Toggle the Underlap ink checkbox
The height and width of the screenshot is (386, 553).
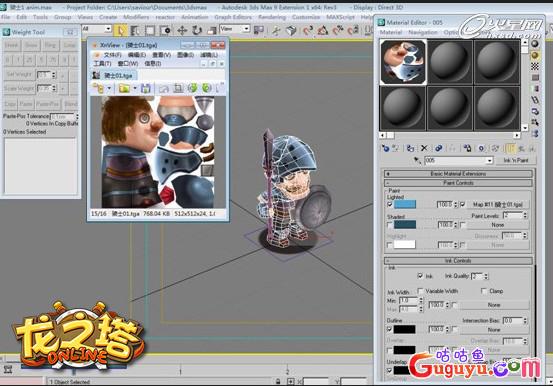[390, 370]
